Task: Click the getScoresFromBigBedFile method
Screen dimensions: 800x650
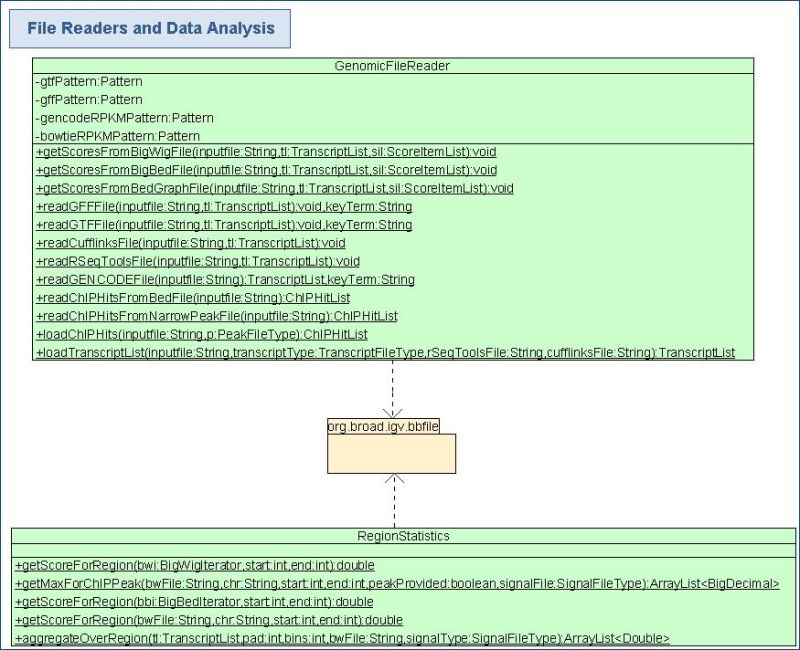Action: 266,170
